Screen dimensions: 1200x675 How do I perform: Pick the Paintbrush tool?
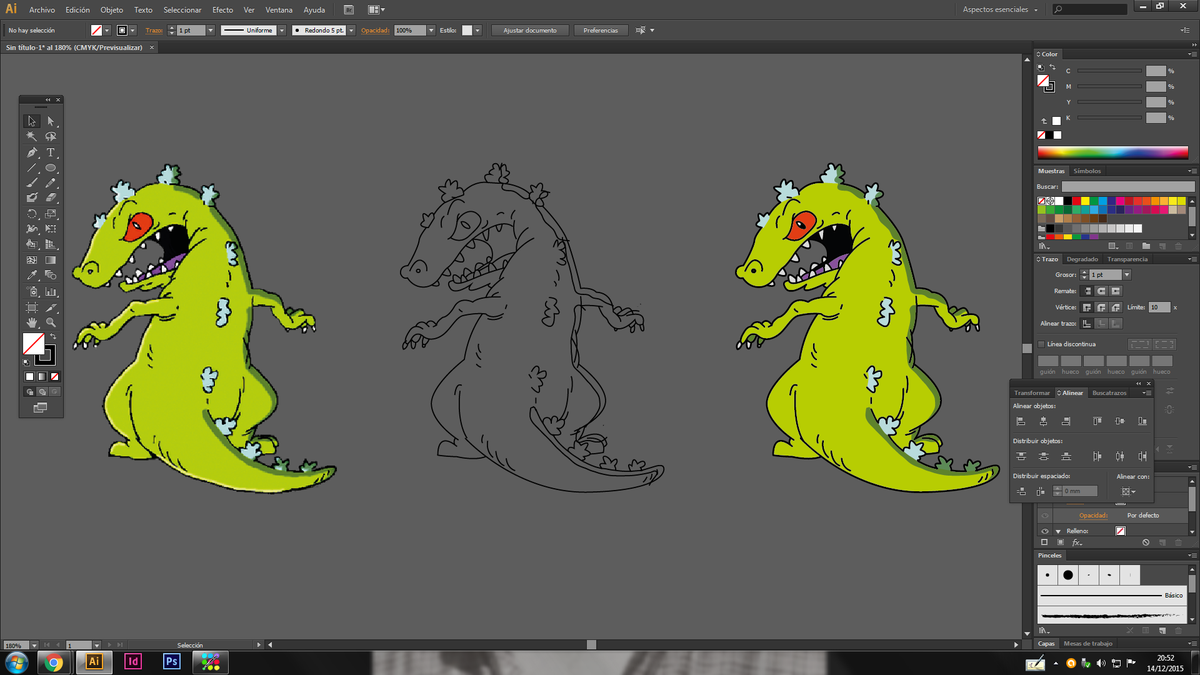click(x=32, y=183)
